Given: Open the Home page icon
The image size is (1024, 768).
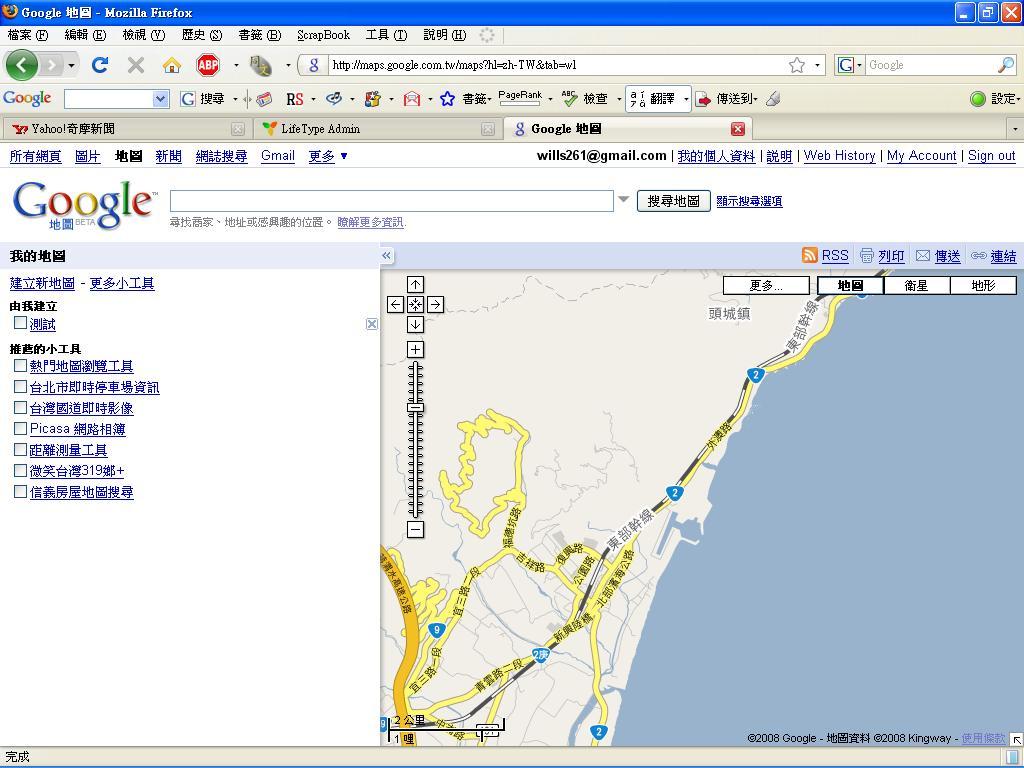Looking at the screenshot, I should (x=172, y=65).
